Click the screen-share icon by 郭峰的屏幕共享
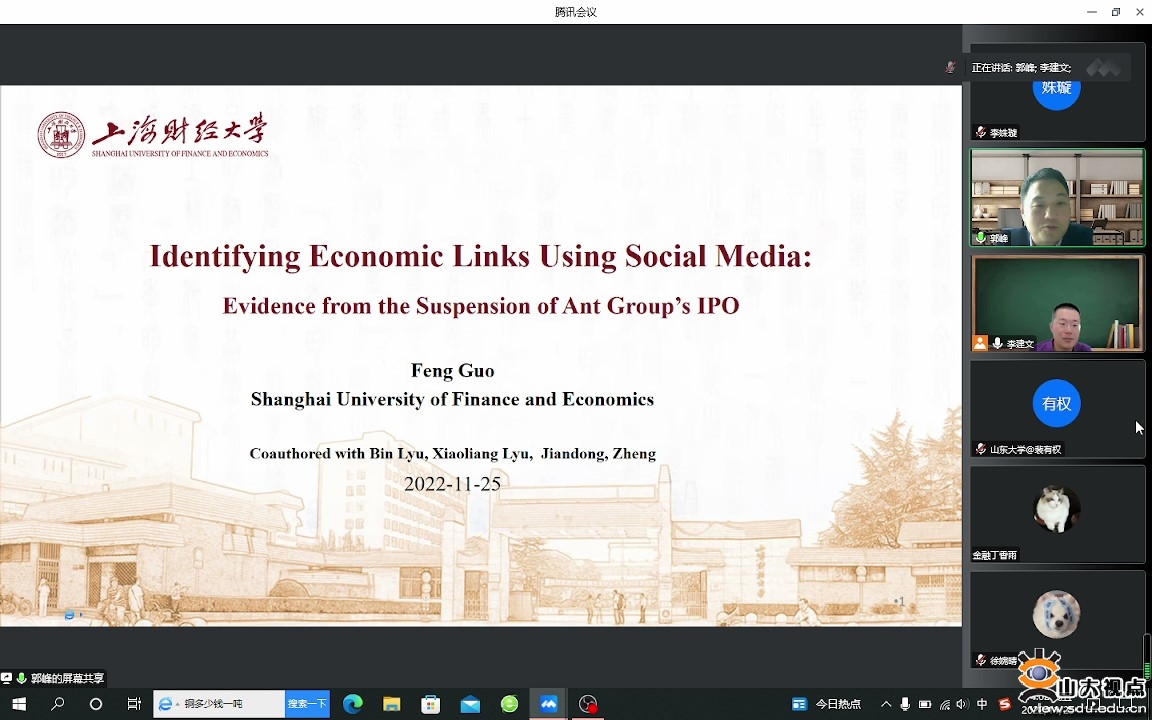This screenshot has width=1152, height=720. point(7,678)
